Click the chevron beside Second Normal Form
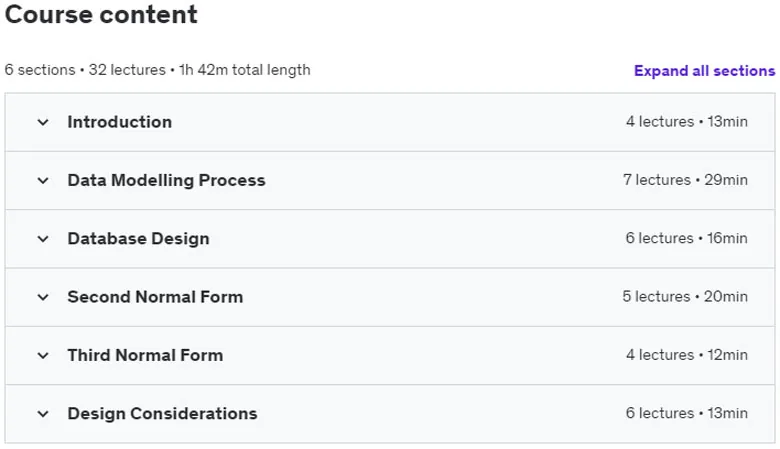 pos(43,297)
